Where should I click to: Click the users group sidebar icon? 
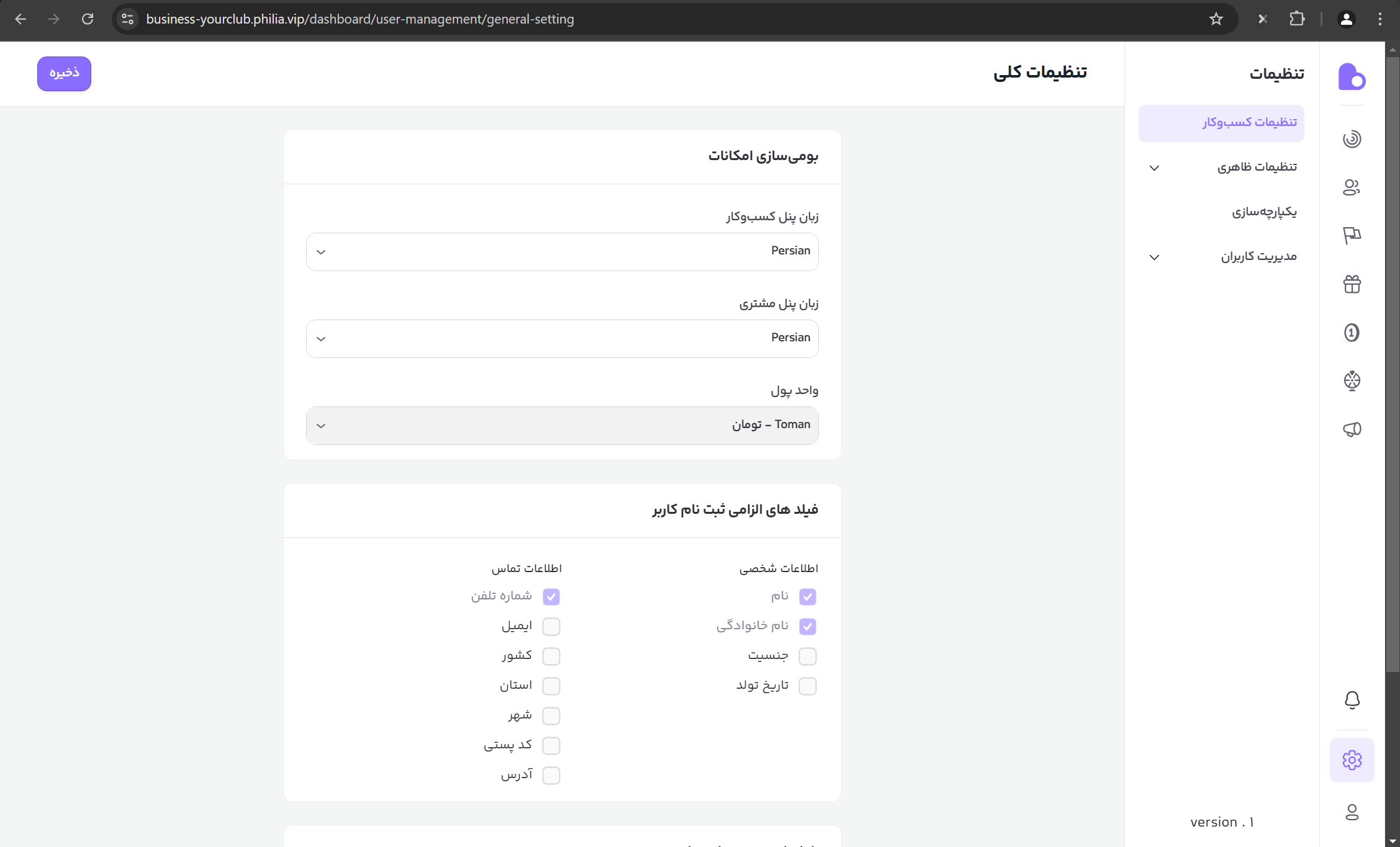(1352, 187)
